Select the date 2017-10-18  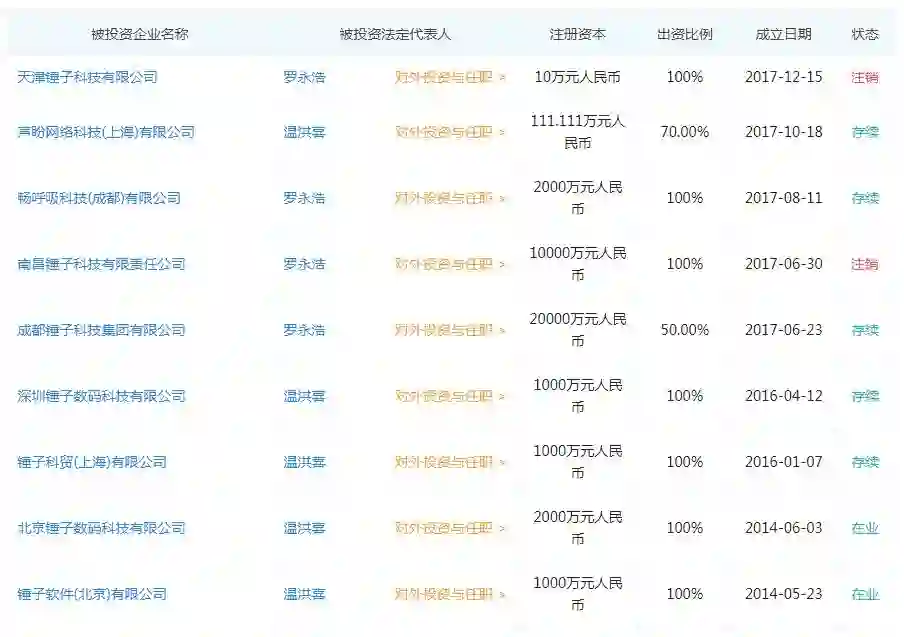[784, 132]
